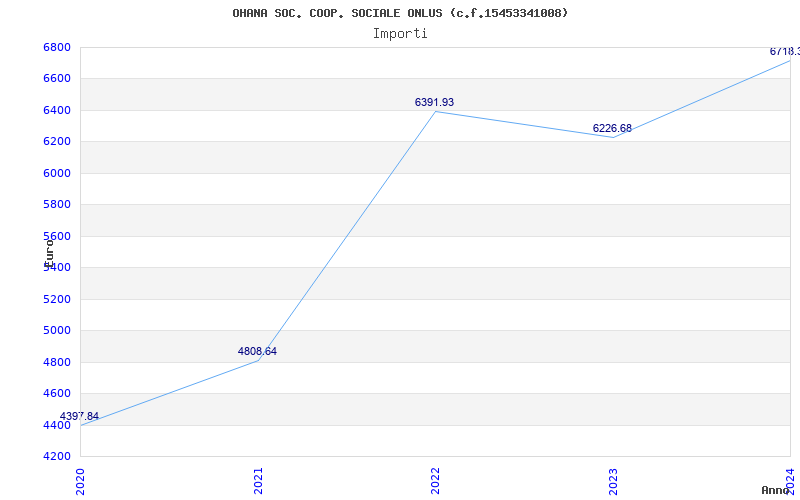This screenshot has width=800, height=500.
Task: Click the 6800 y-axis tick label
Action: point(57,47)
